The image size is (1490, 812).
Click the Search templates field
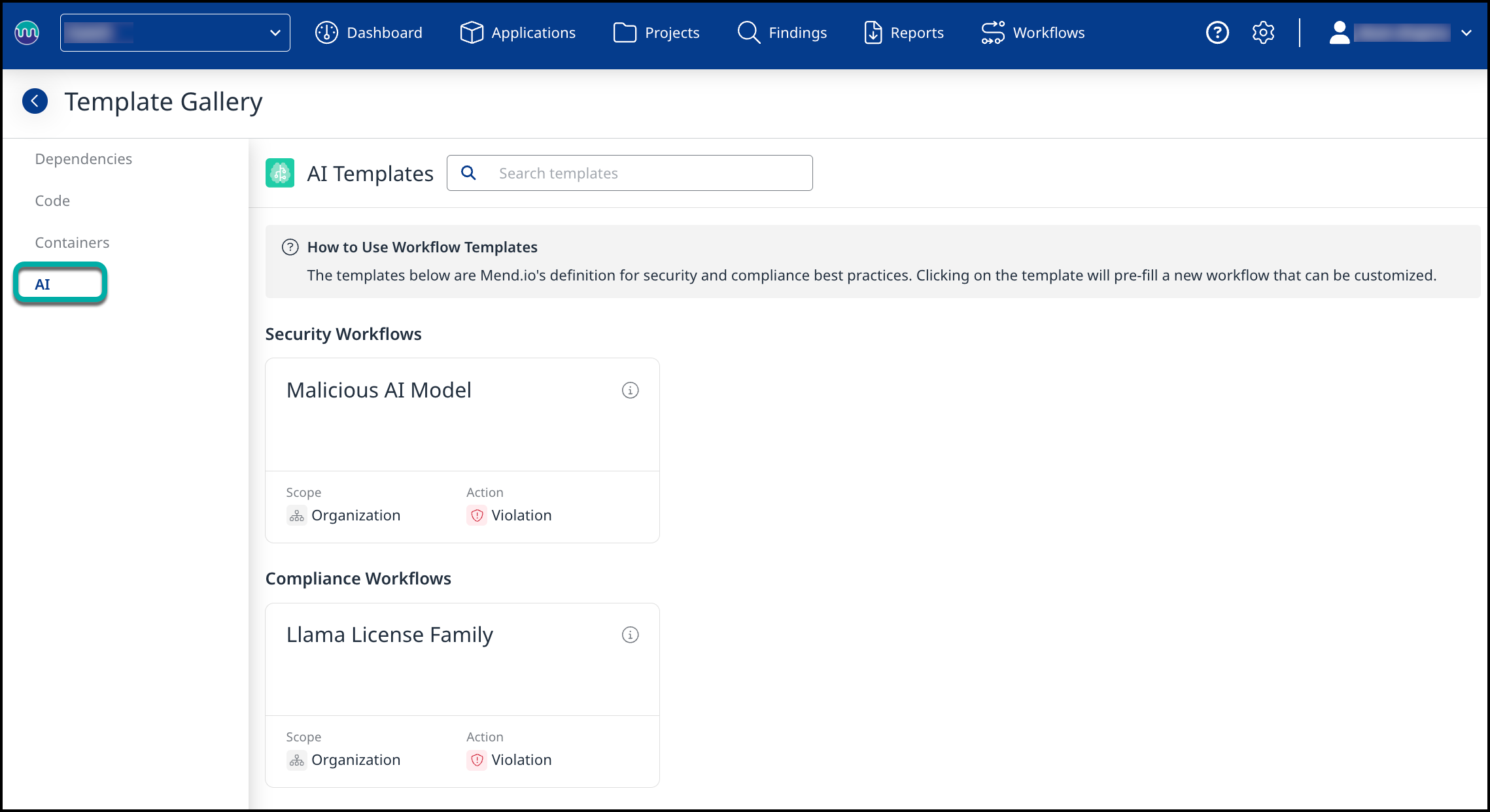pos(648,173)
